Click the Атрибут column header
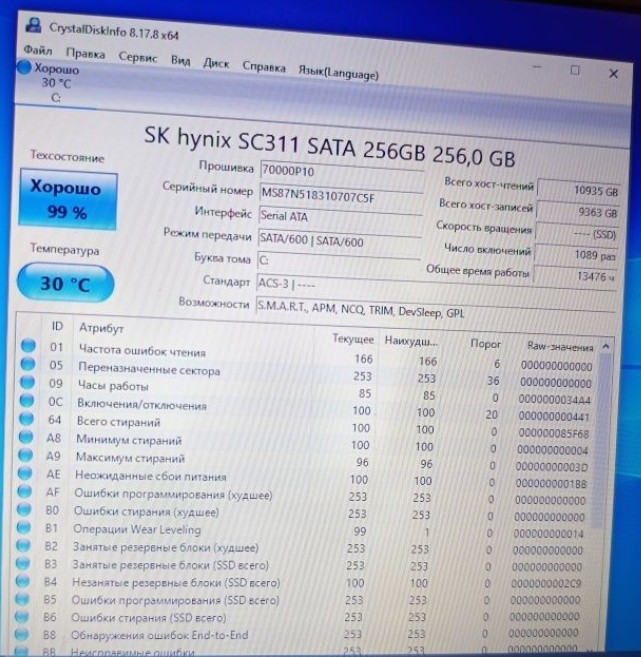The image size is (641, 657). [101, 328]
